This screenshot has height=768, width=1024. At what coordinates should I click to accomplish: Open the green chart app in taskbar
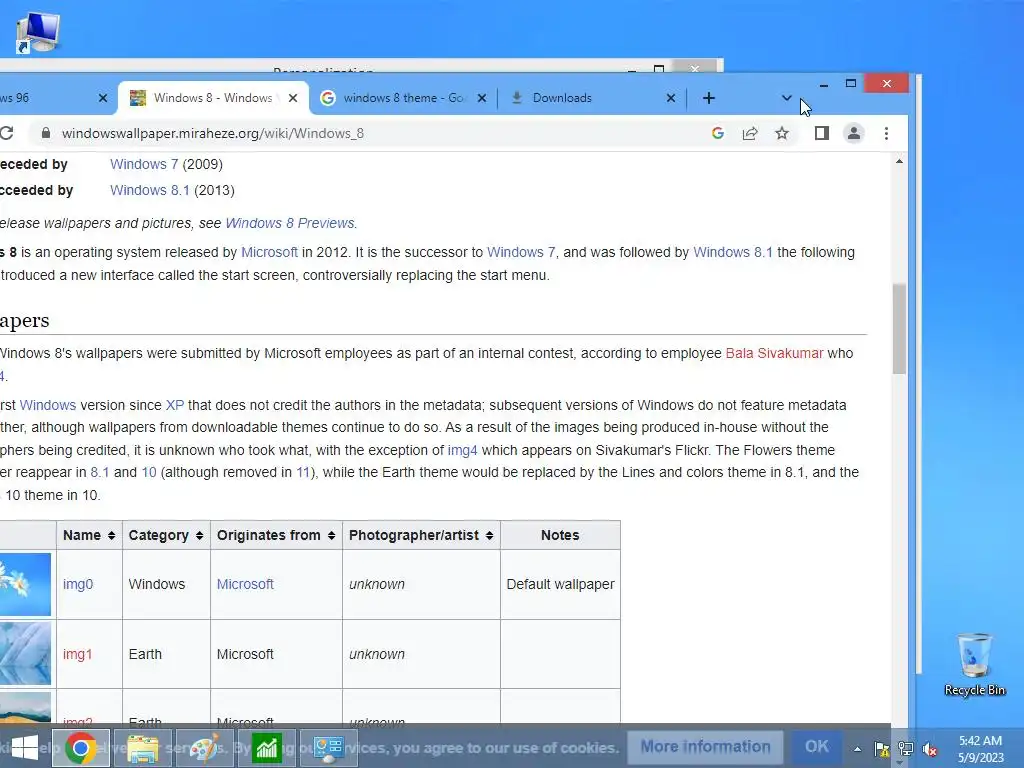pos(267,748)
